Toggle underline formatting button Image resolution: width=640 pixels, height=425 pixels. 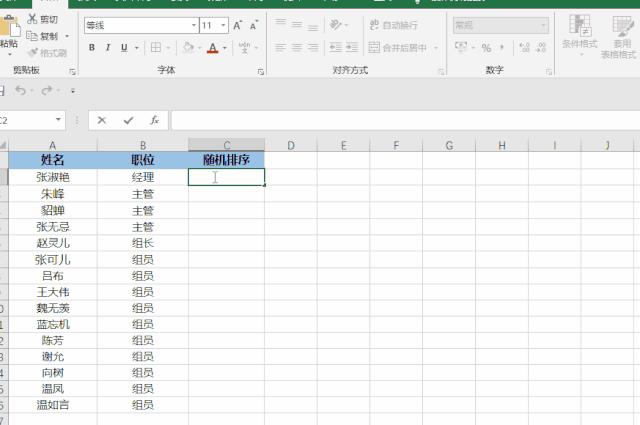pos(124,47)
